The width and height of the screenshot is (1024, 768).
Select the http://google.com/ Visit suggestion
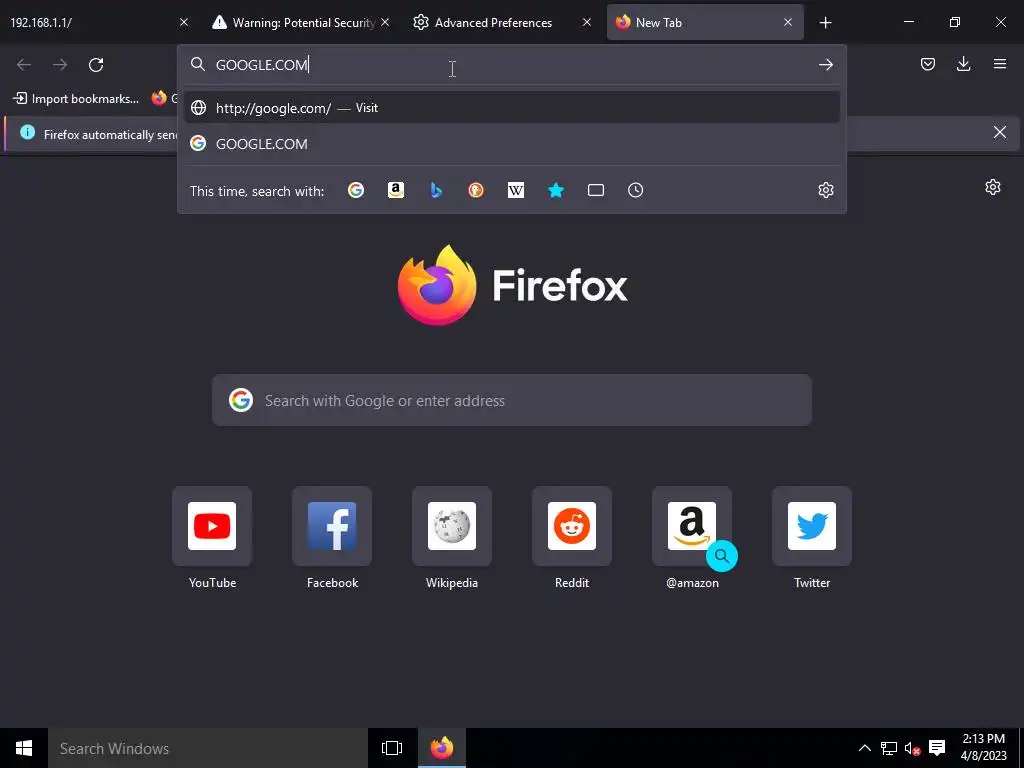pos(512,108)
